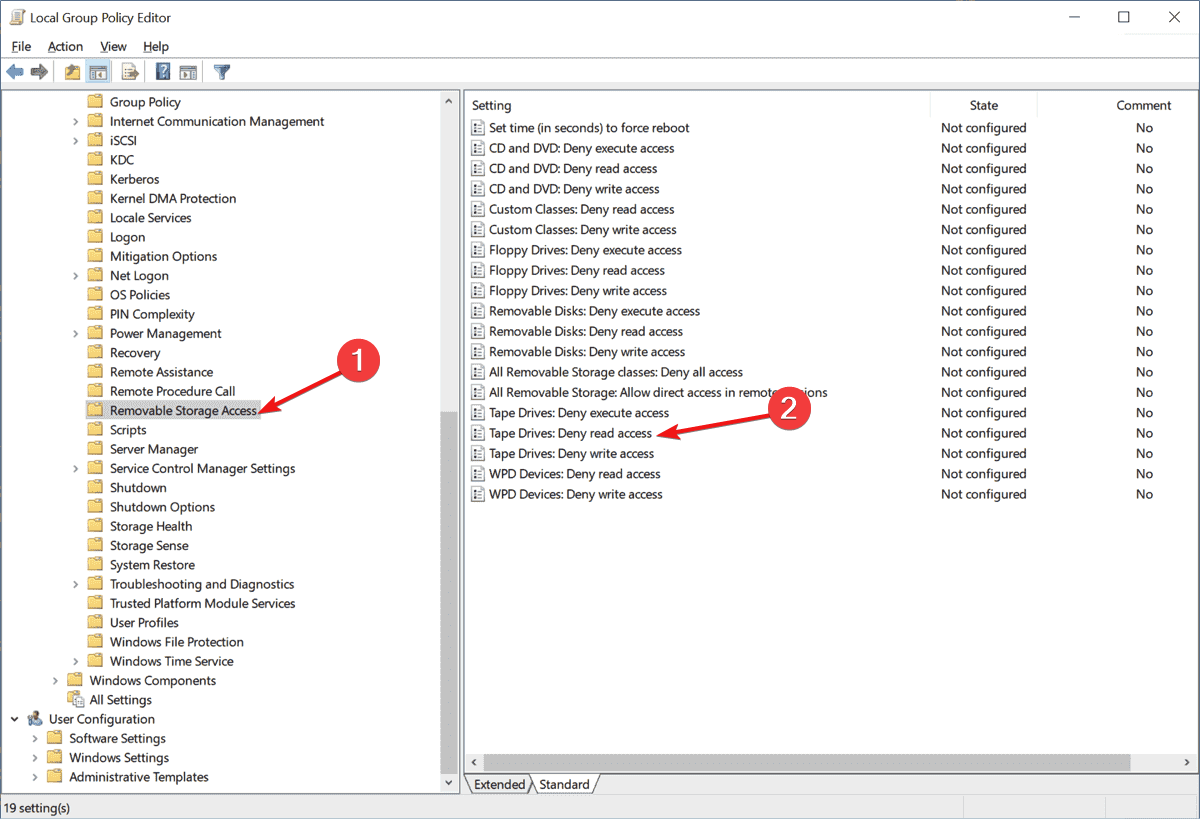Click the Back arrow toolbar icon
The height and width of the screenshot is (819, 1200).
coord(15,72)
